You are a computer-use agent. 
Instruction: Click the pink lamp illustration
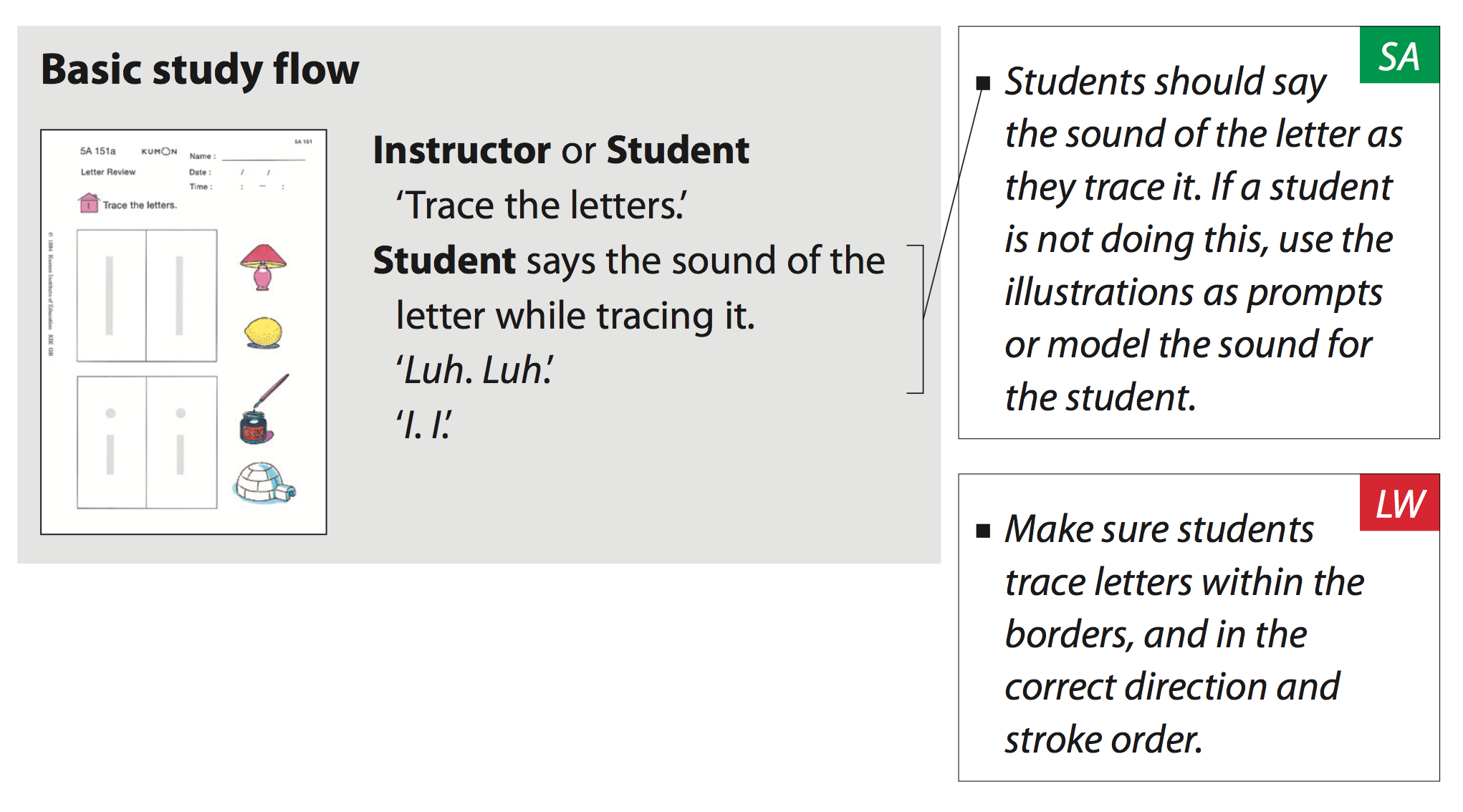pos(263,266)
